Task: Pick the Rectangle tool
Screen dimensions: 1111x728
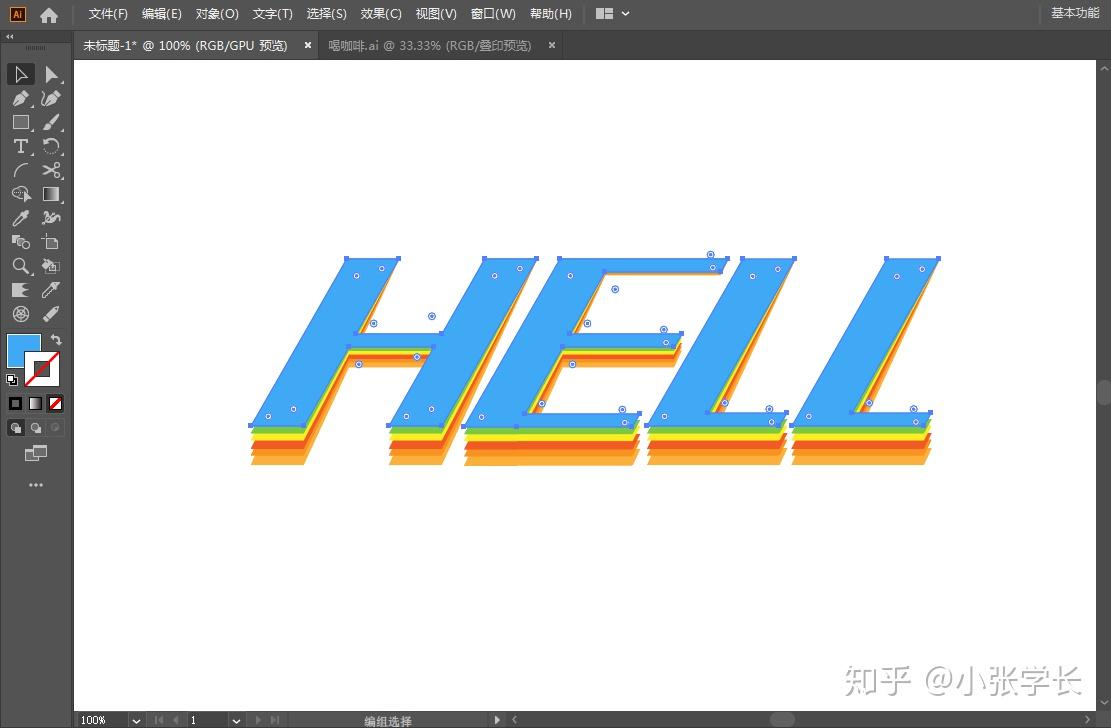Action: [x=21, y=122]
